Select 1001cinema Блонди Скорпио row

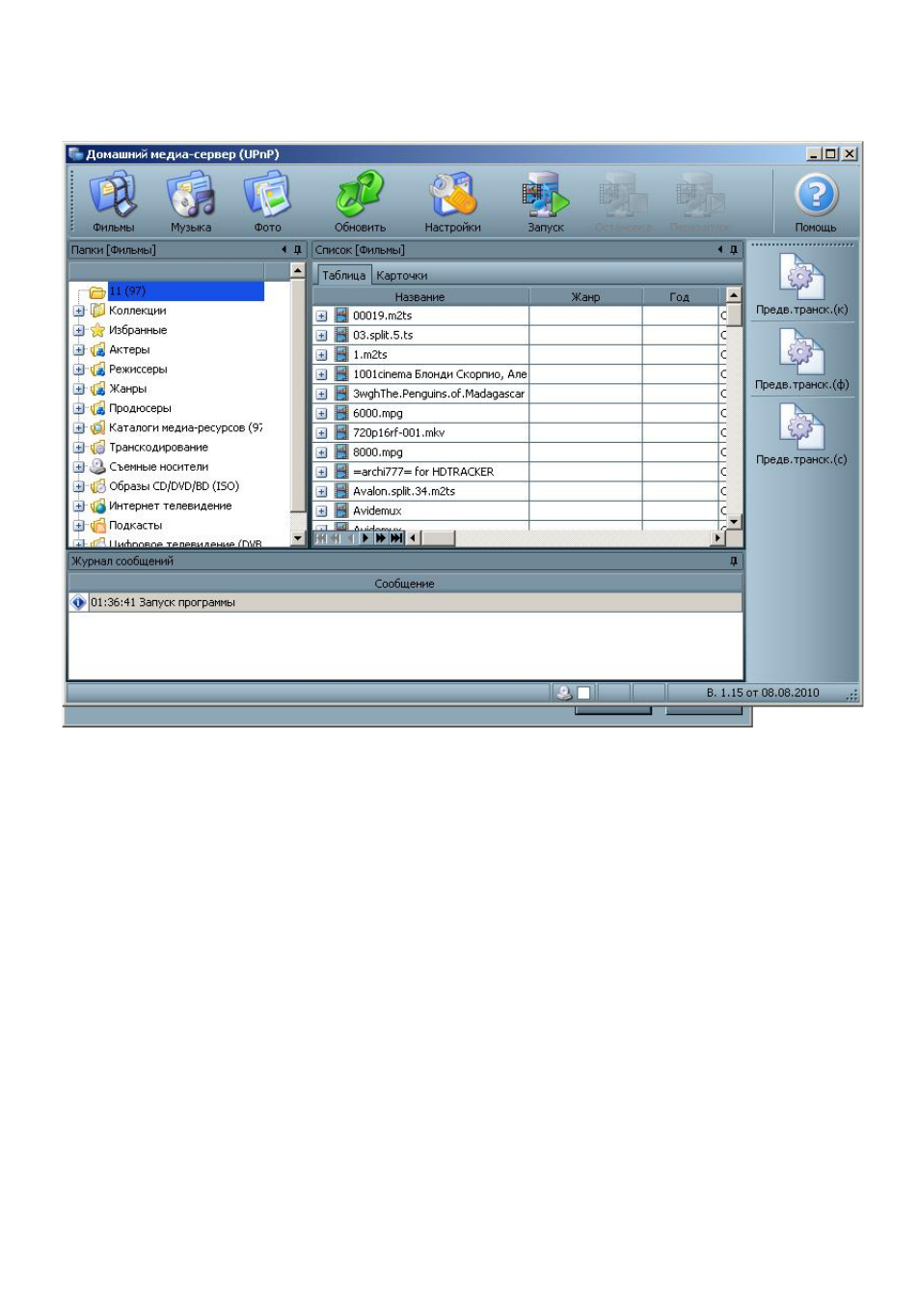pyautogui.click(x=440, y=374)
